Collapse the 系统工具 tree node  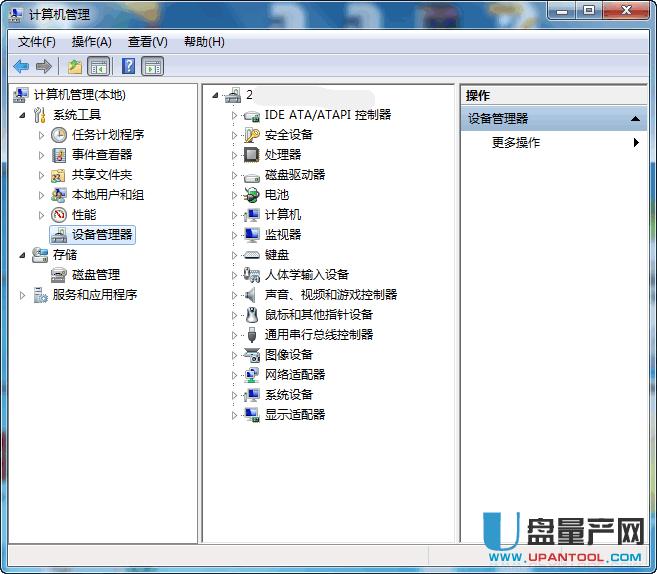pos(22,115)
